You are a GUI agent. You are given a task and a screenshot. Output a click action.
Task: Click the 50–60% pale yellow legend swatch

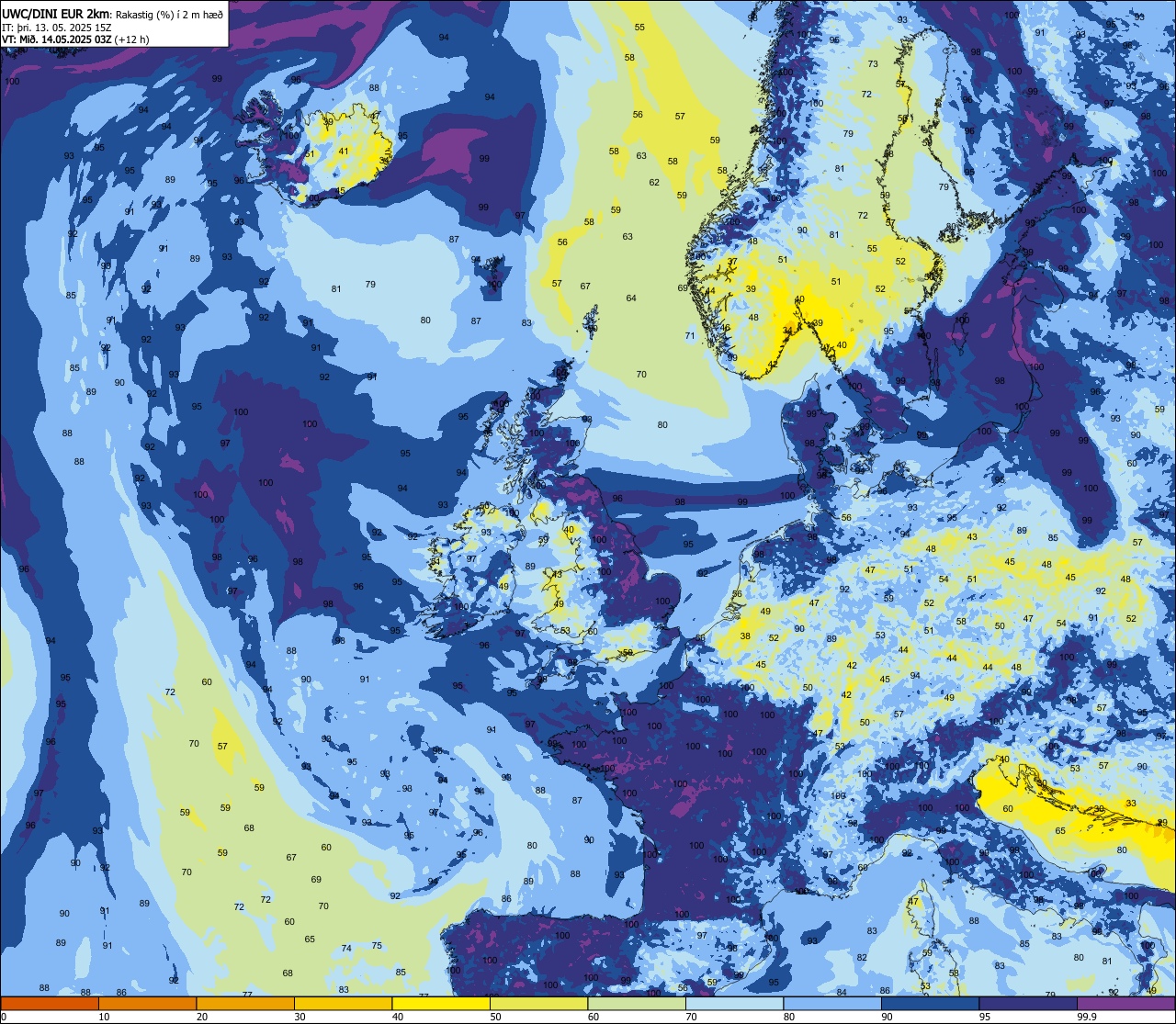pyautogui.click(x=539, y=1004)
